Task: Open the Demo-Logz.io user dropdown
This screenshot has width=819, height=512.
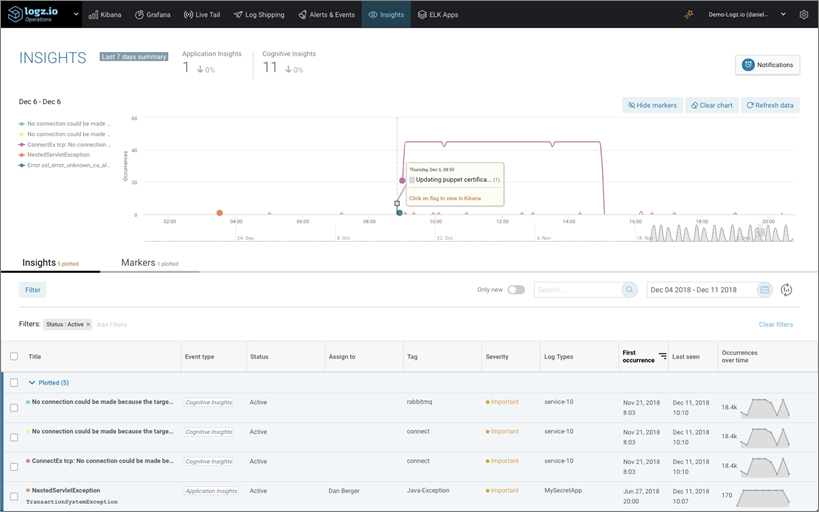Action: (746, 15)
